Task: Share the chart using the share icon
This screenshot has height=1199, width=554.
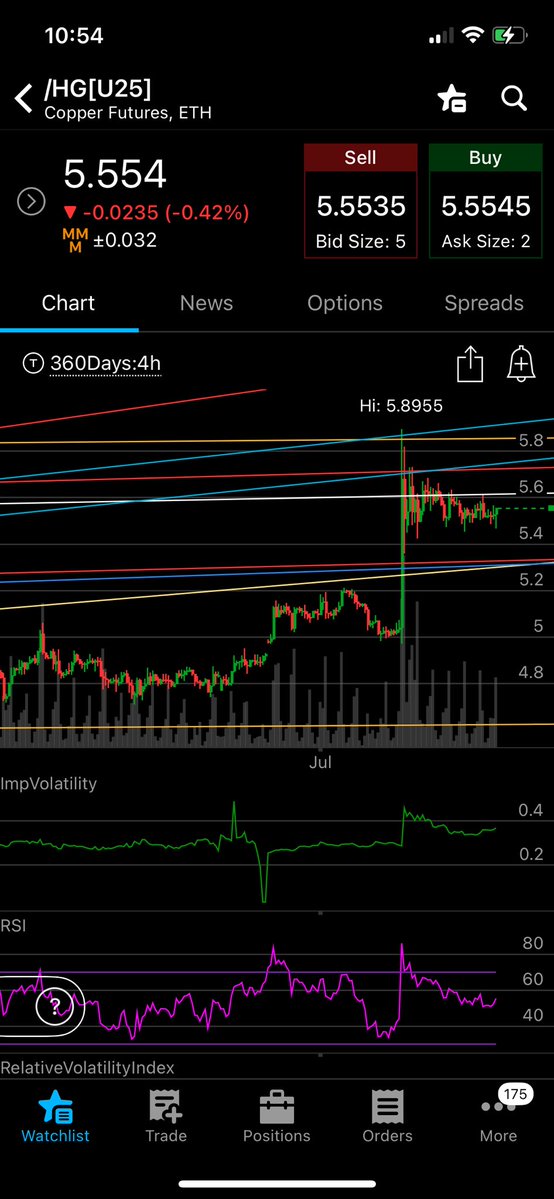Action: point(471,363)
